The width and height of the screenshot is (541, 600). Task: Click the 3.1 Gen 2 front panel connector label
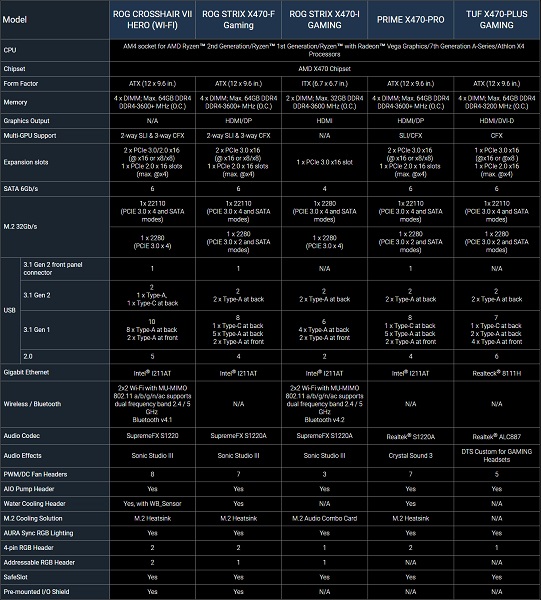tap(65, 269)
